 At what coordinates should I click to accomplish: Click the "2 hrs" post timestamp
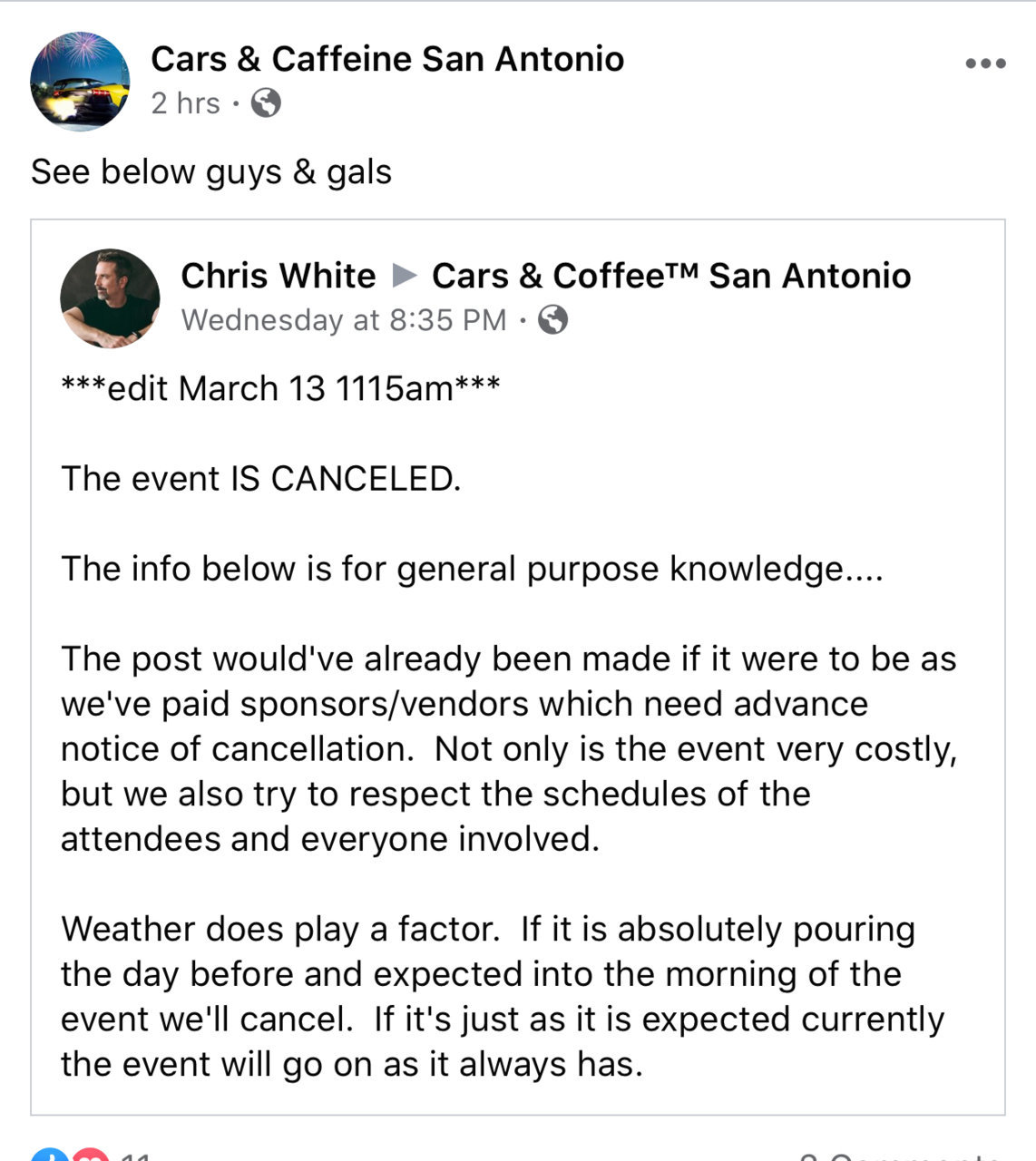(x=186, y=103)
